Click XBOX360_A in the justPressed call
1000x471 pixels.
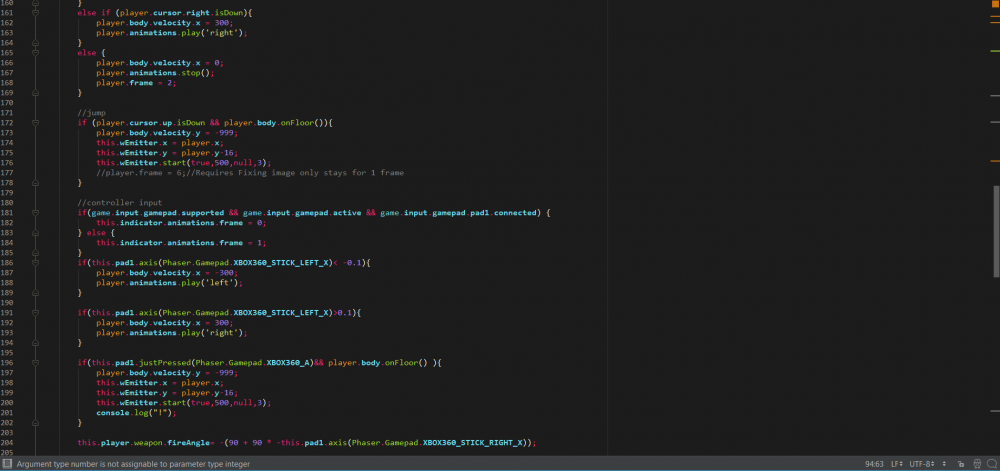point(288,363)
